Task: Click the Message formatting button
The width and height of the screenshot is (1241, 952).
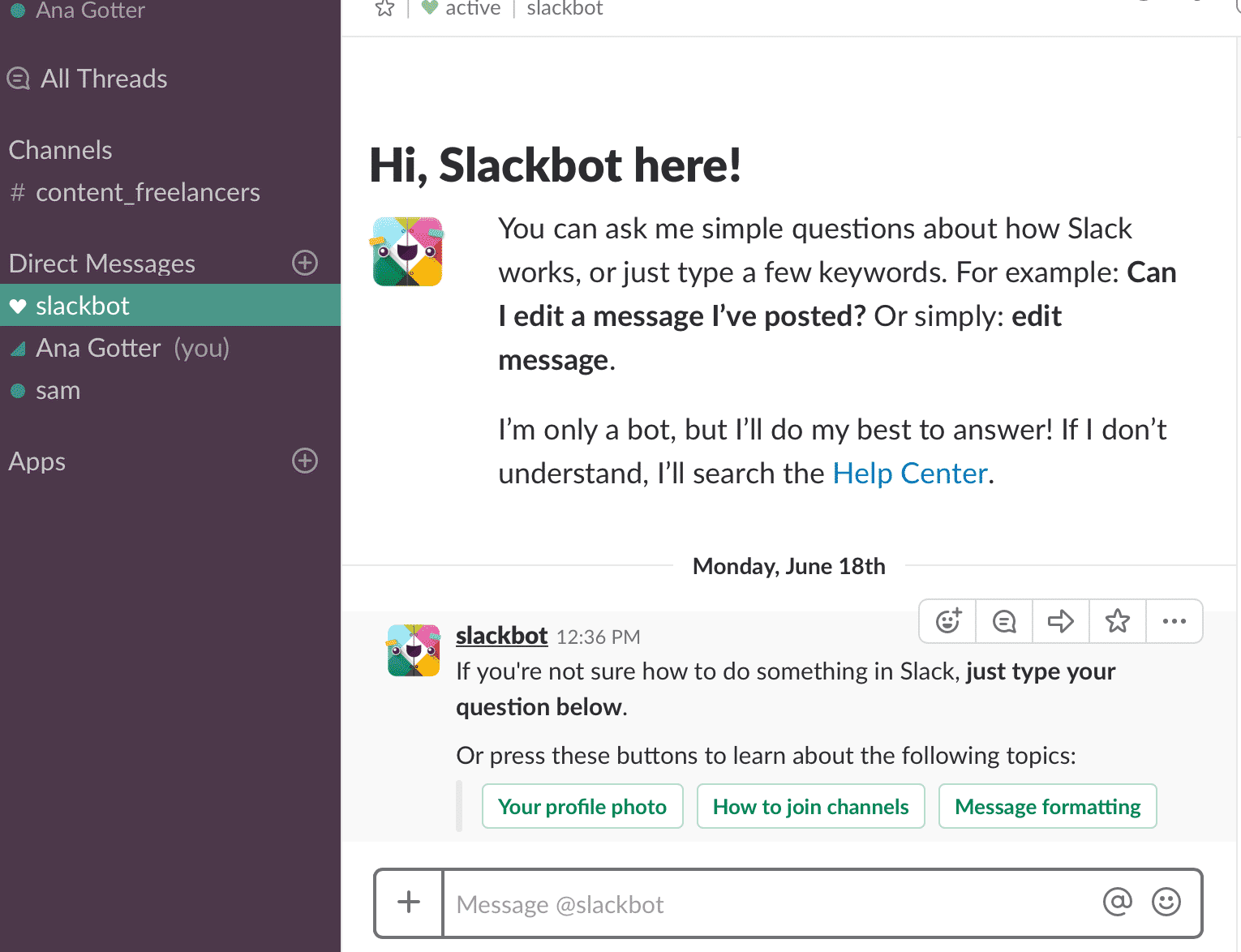Action: tap(1048, 806)
